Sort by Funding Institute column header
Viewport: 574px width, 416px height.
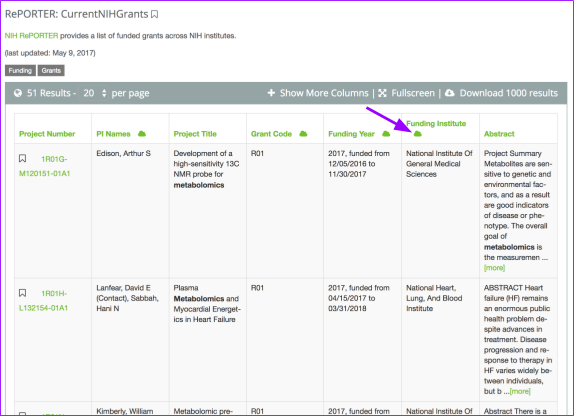(436, 123)
